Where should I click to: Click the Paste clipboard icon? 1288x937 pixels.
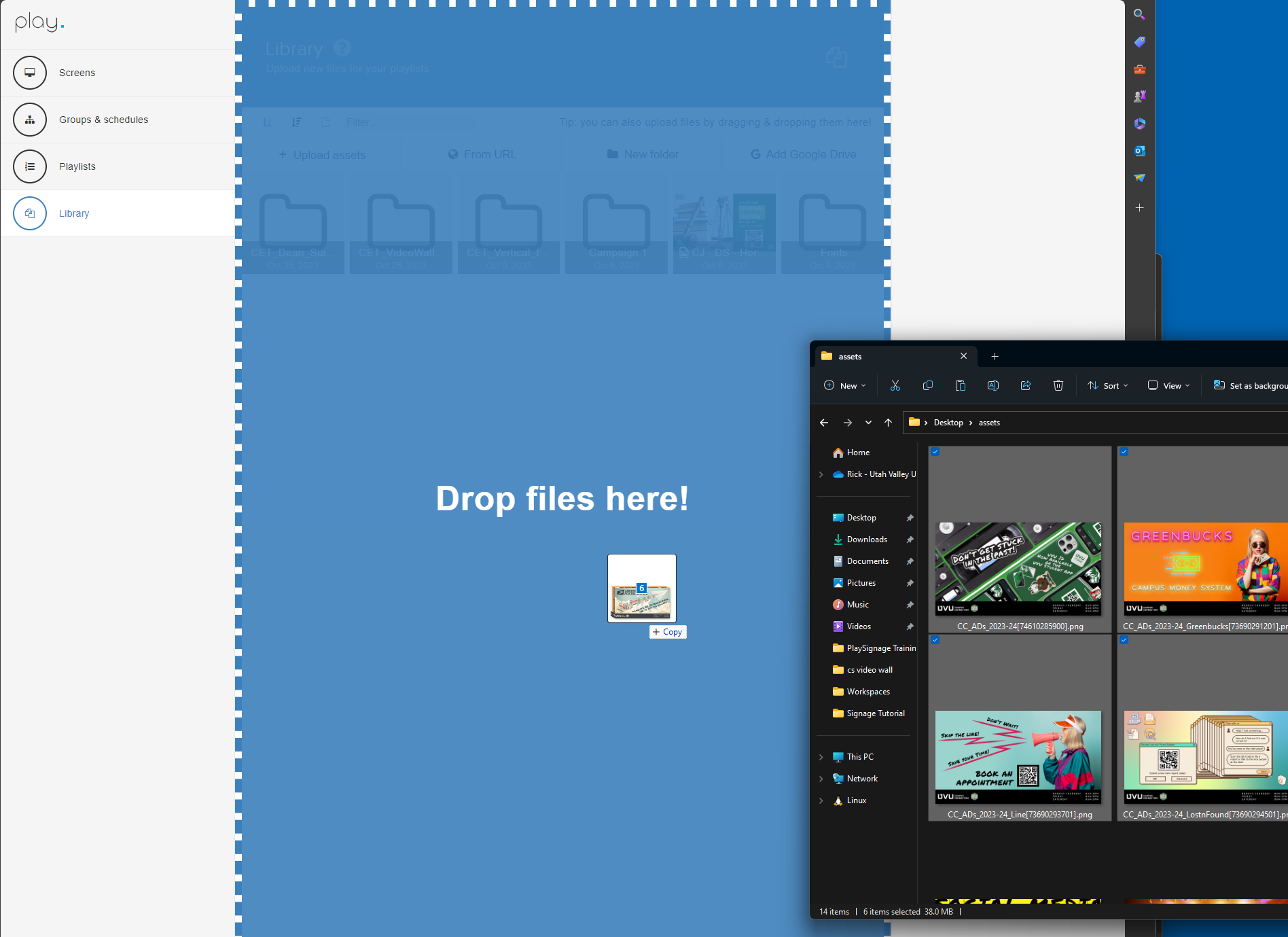coord(961,385)
